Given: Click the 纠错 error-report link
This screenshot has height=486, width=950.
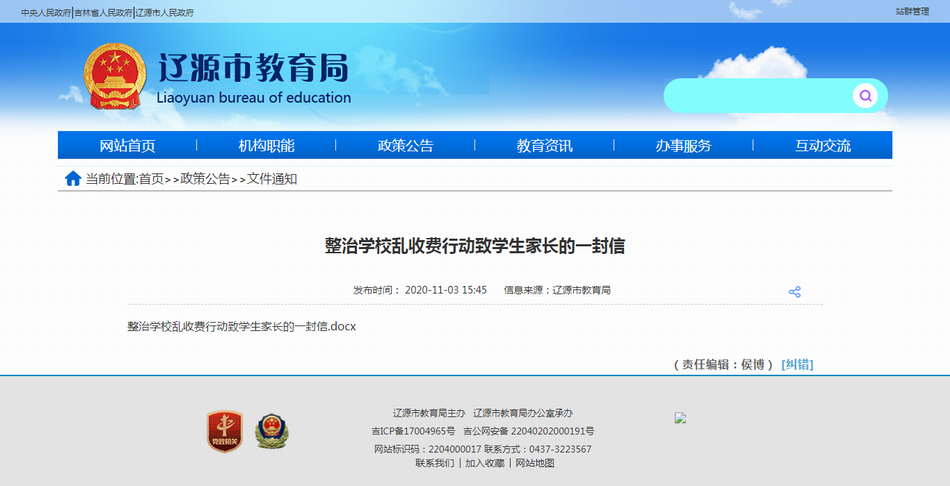Looking at the screenshot, I should [797, 364].
